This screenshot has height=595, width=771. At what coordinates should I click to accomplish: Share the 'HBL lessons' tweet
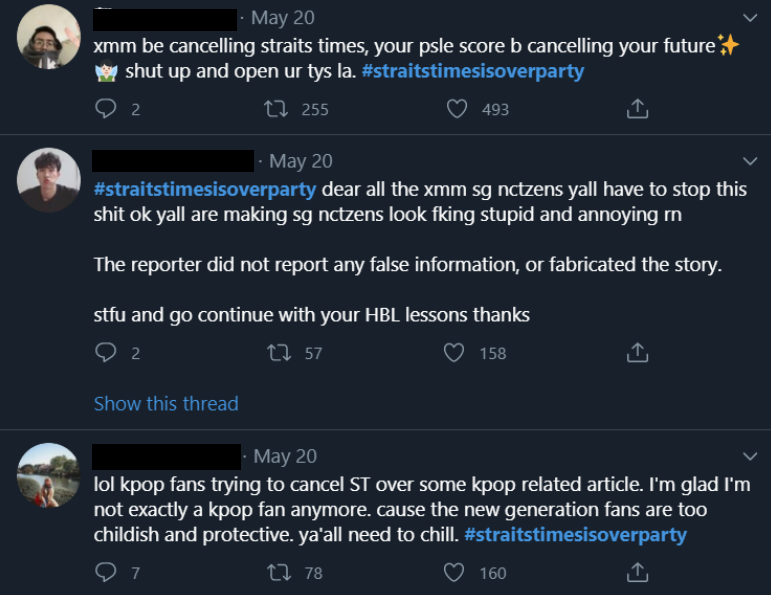tap(637, 353)
